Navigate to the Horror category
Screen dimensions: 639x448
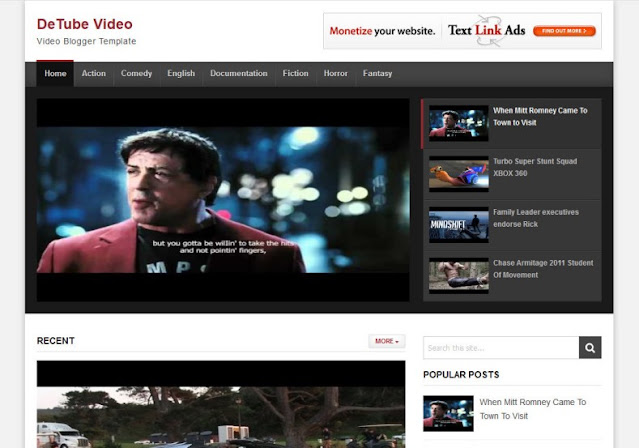pos(336,74)
